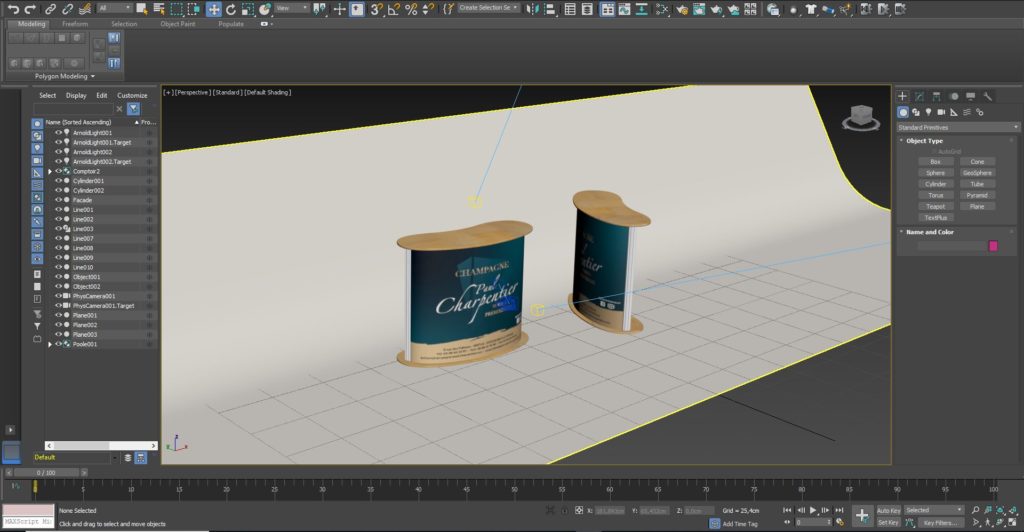The image size is (1024, 532).
Task: Activate the Select and Scale tool
Action: (248, 9)
